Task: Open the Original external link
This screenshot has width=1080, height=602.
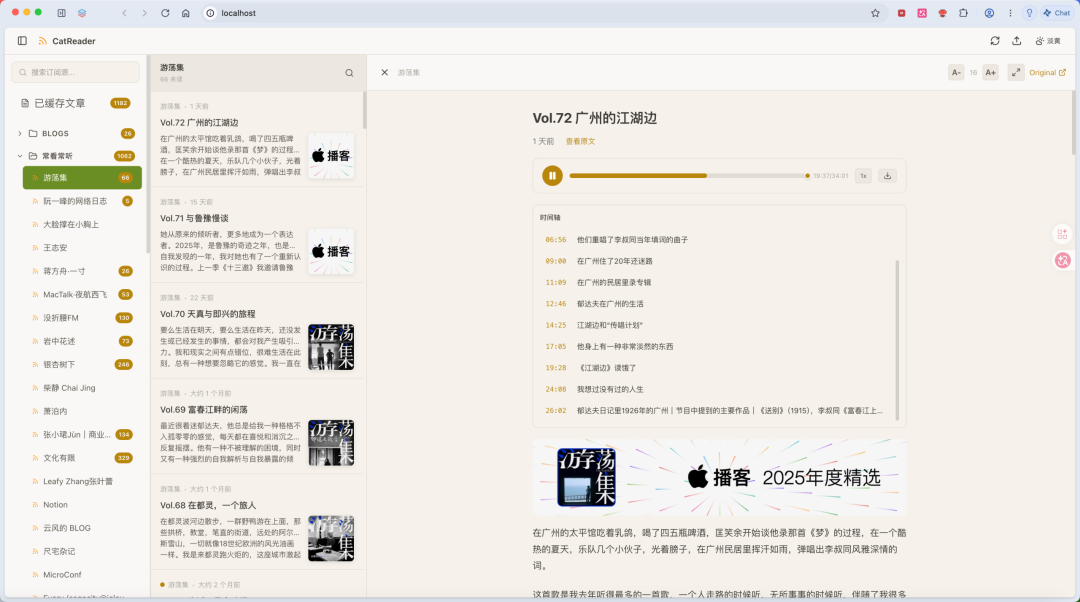Action: [1047, 72]
